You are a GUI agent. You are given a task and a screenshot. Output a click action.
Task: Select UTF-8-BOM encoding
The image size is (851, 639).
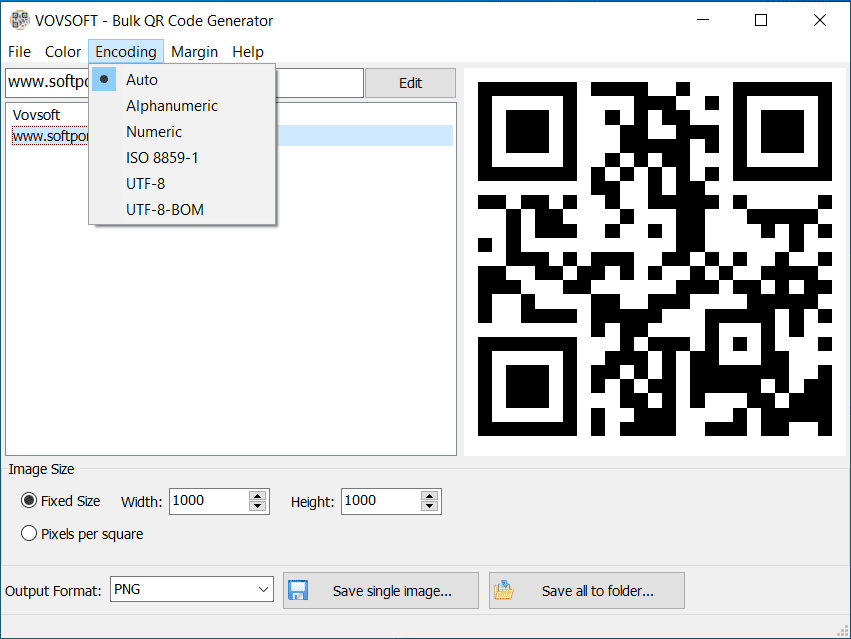tap(182, 210)
